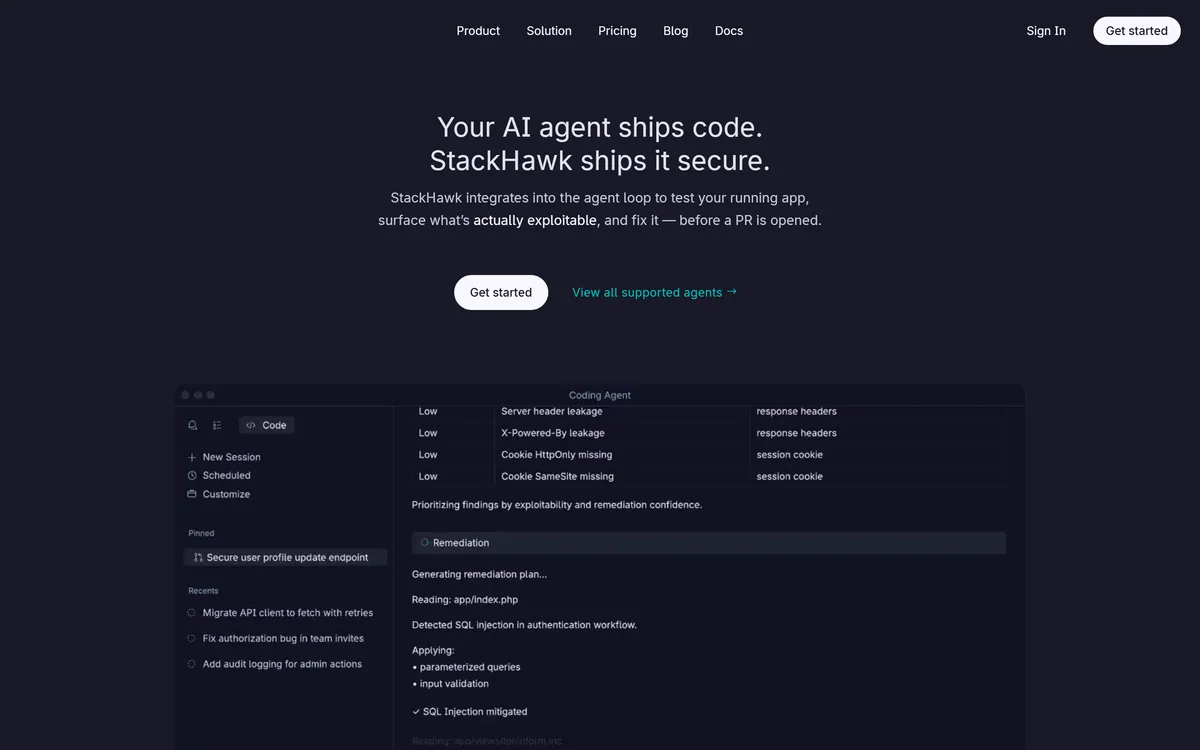This screenshot has height=750, width=1200.
Task: Open the Scheduled item
Action: click(226, 476)
